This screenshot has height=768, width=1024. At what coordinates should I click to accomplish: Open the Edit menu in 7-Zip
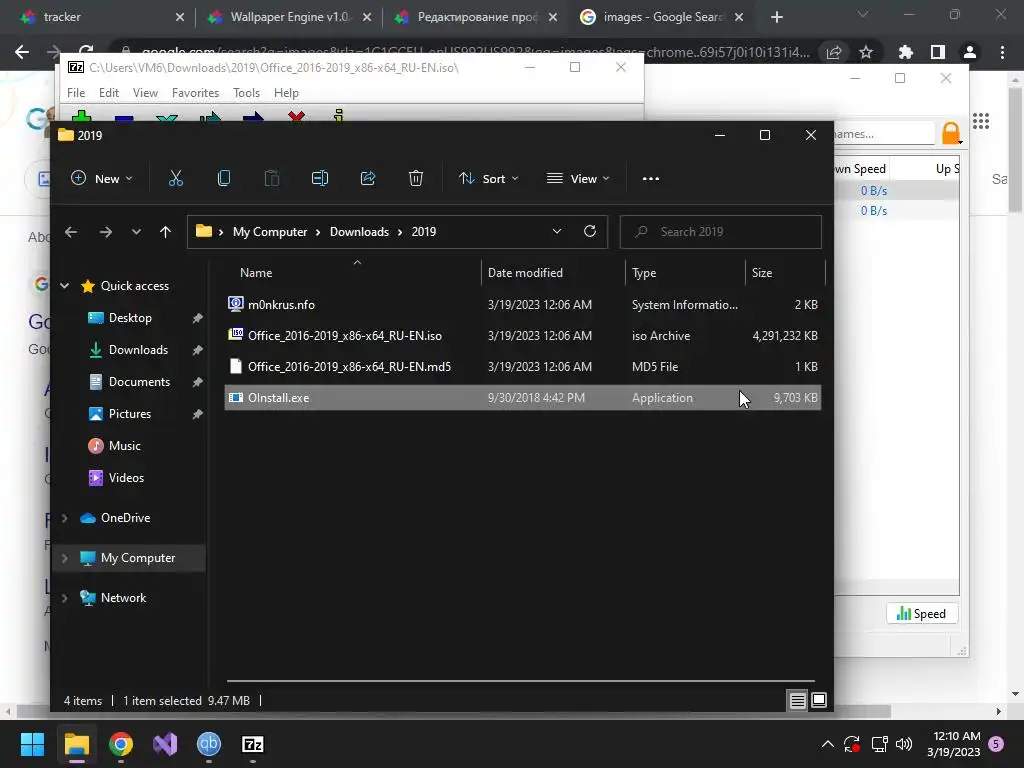pos(108,93)
